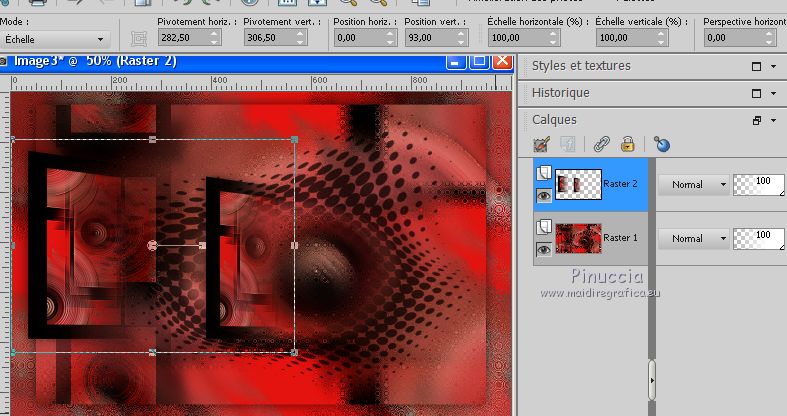The image size is (787, 416).
Task: Click the transform pivot point on canvas
Action: point(152,245)
